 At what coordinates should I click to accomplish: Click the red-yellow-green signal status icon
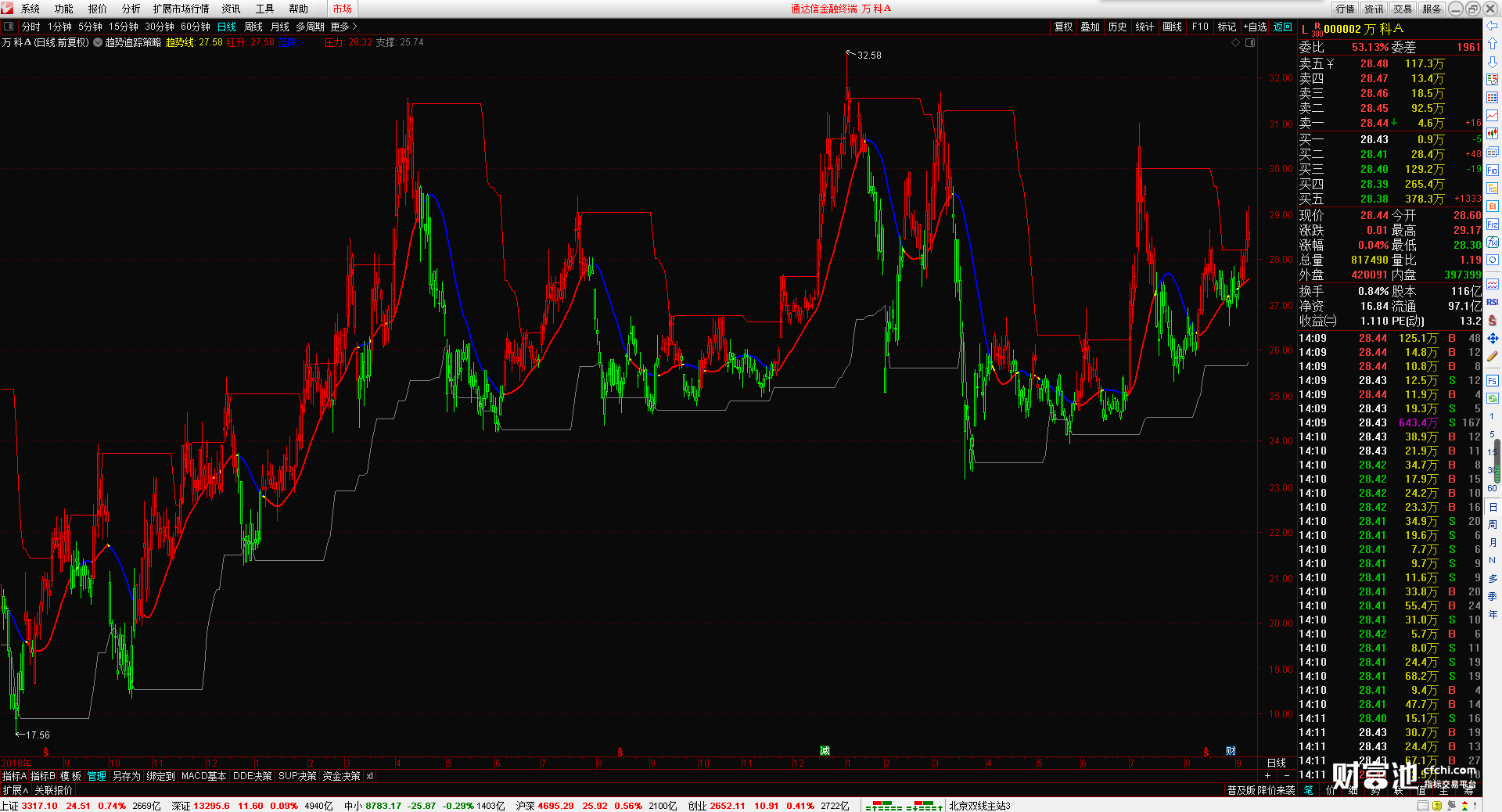point(1465,805)
